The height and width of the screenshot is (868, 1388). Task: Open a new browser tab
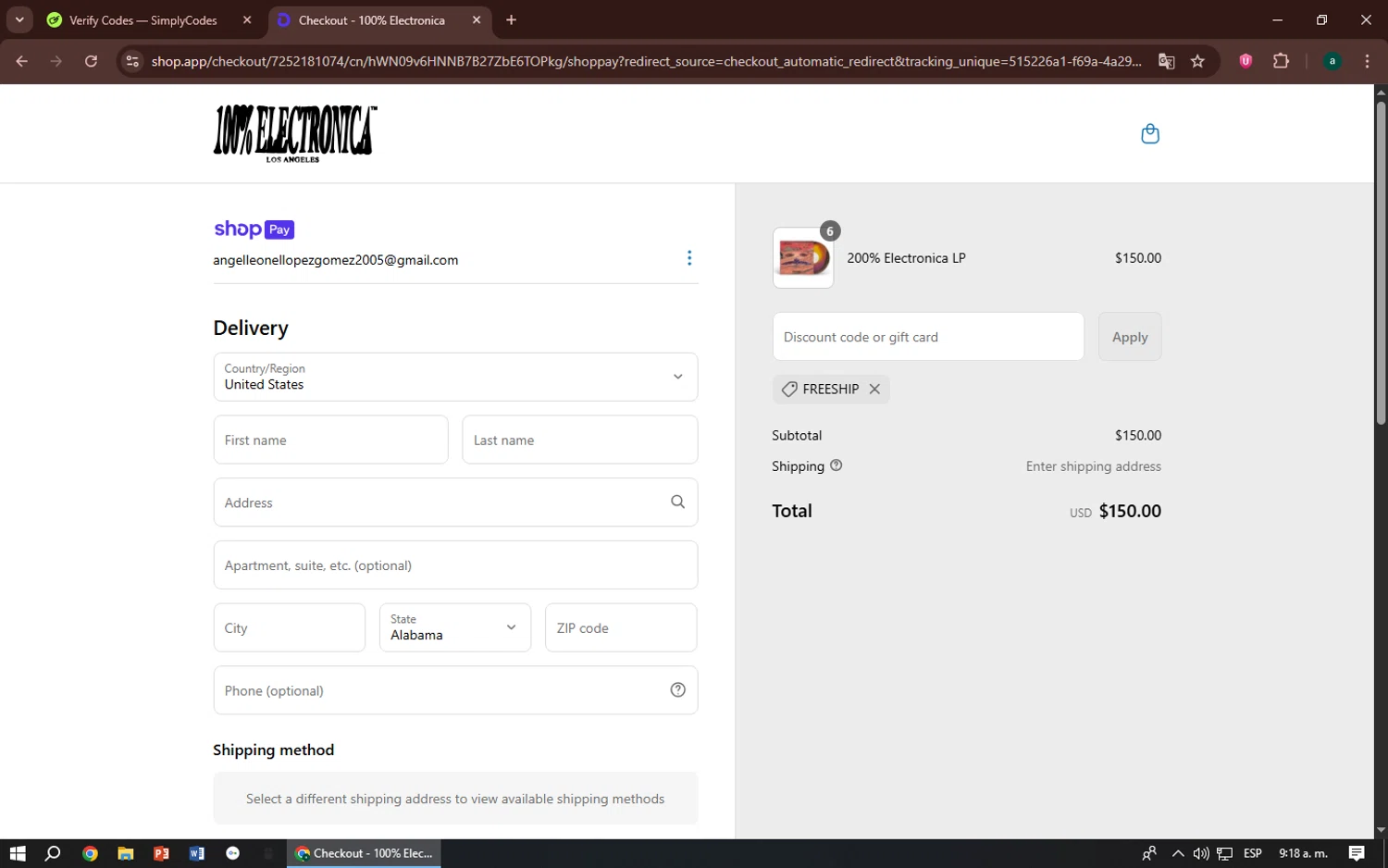(x=511, y=19)
